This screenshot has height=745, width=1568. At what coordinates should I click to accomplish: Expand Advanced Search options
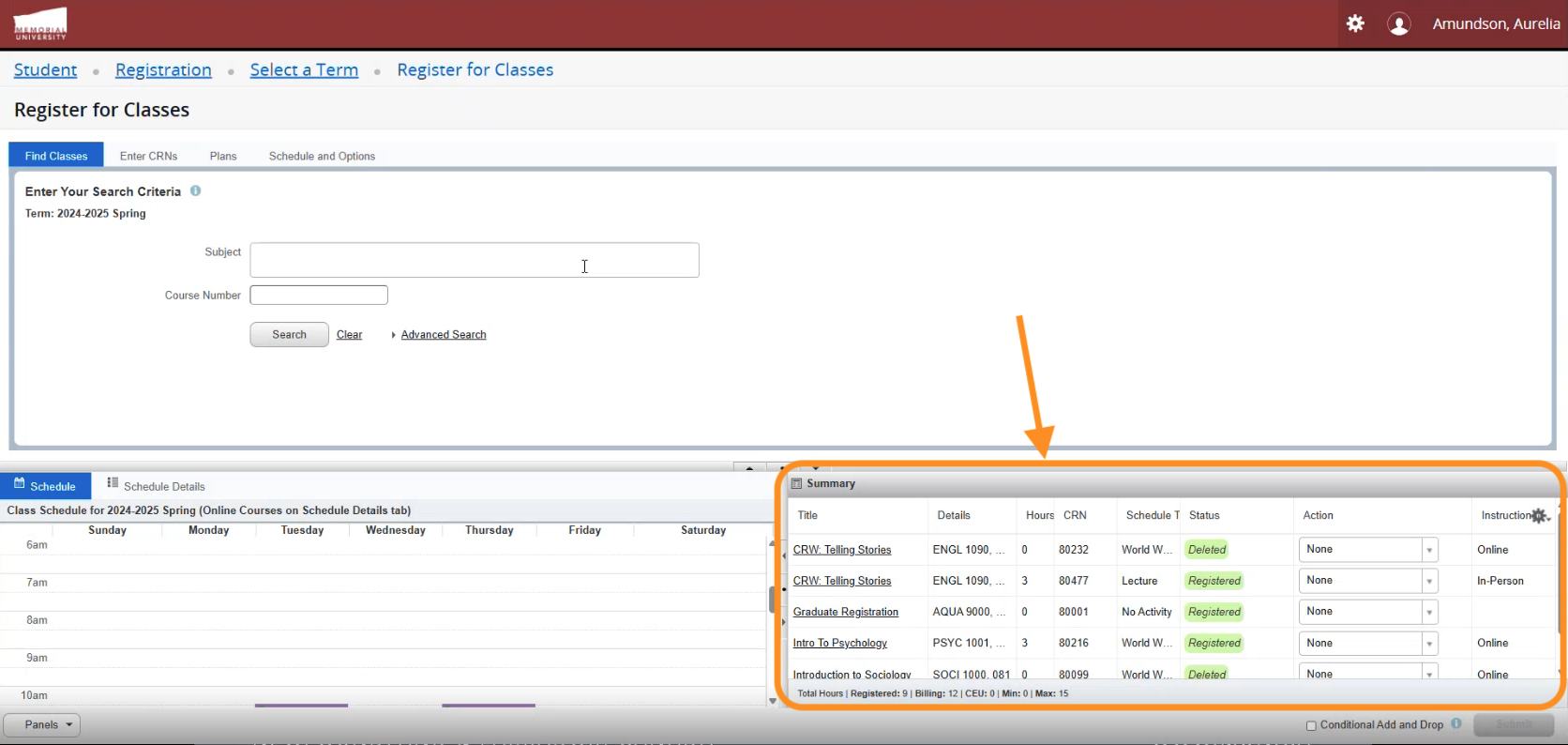coord(443,335)
